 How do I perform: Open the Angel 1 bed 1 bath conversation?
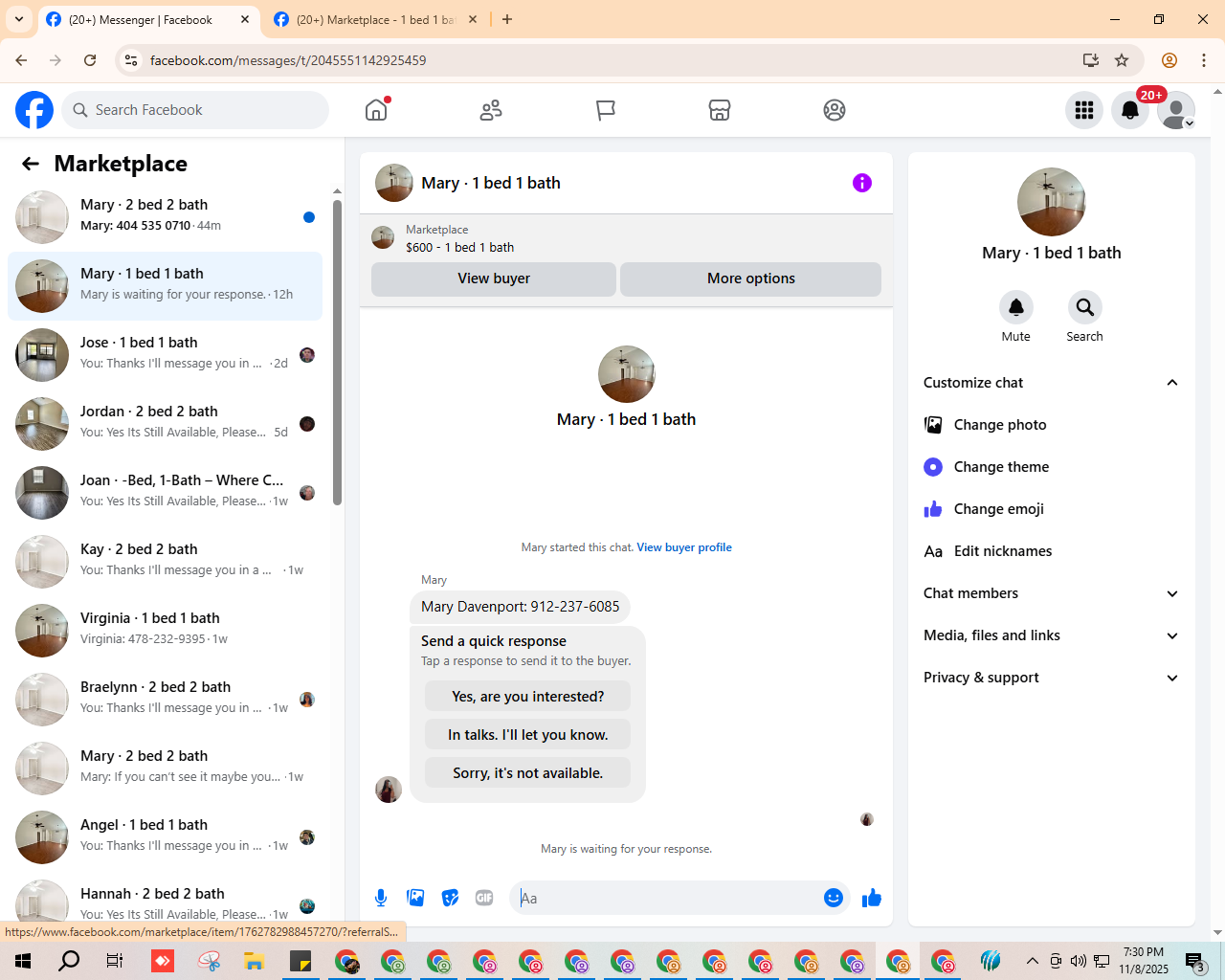(x=165, y=837)
